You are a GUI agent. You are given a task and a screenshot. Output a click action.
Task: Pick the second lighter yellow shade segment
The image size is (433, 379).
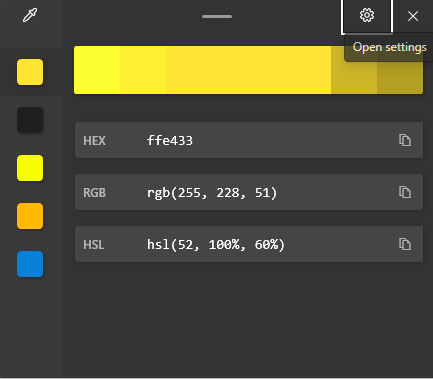pos(143,70)
